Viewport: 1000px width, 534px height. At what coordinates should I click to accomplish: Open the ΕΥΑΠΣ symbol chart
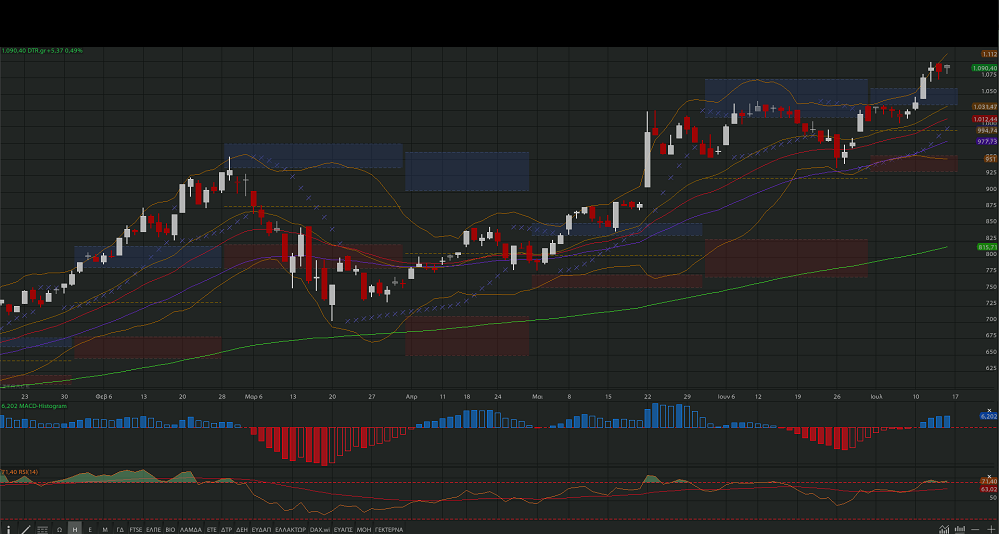343,530
